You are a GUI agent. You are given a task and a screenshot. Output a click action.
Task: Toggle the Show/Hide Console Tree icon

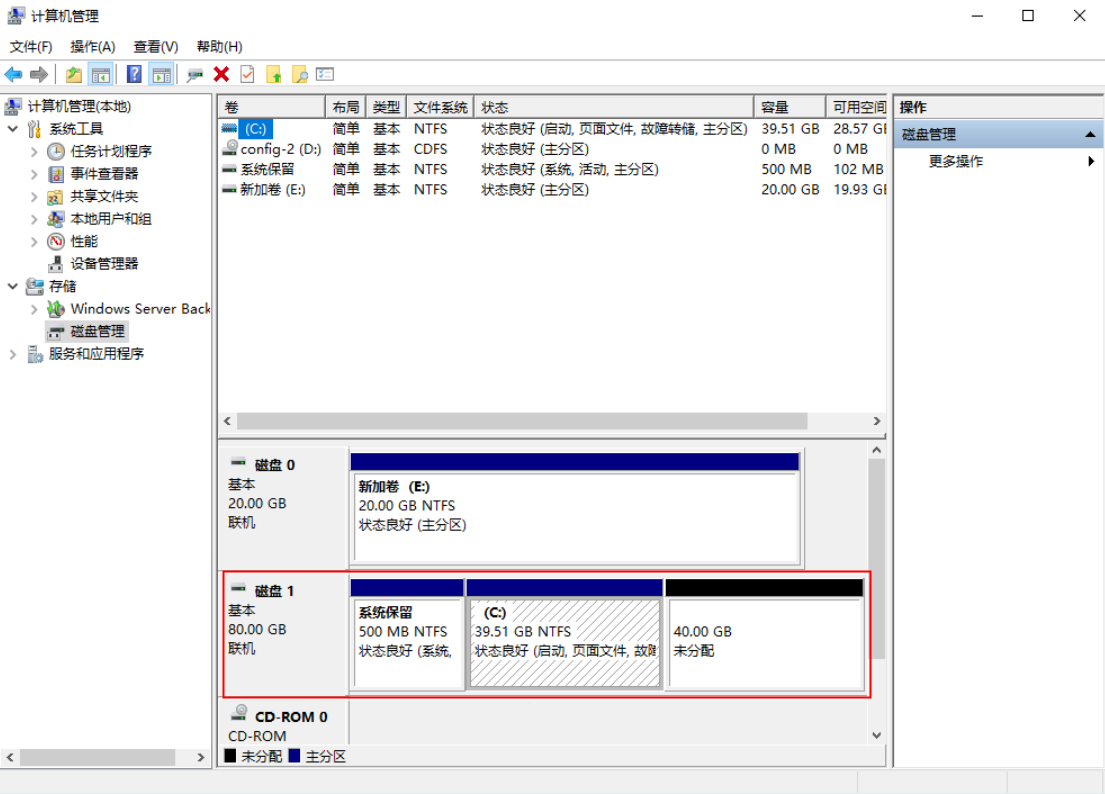100,75
